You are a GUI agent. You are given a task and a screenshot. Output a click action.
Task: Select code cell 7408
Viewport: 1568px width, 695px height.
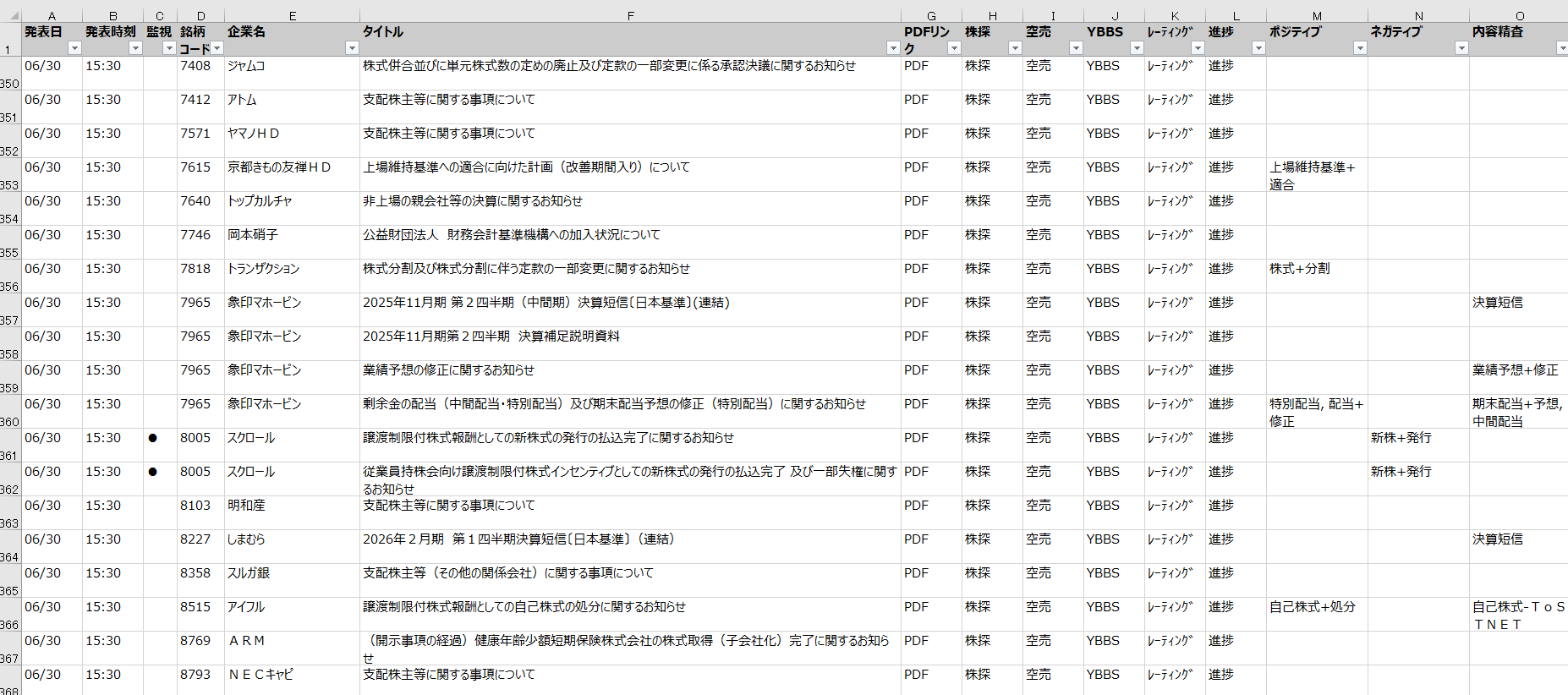(200, 74)
